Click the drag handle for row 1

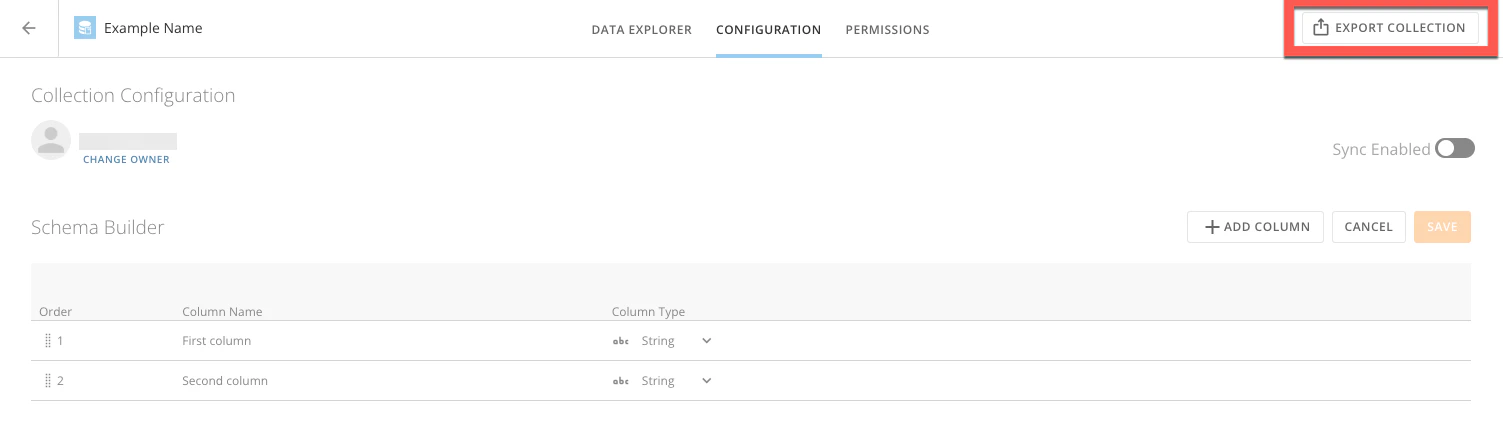pos(47,341)
